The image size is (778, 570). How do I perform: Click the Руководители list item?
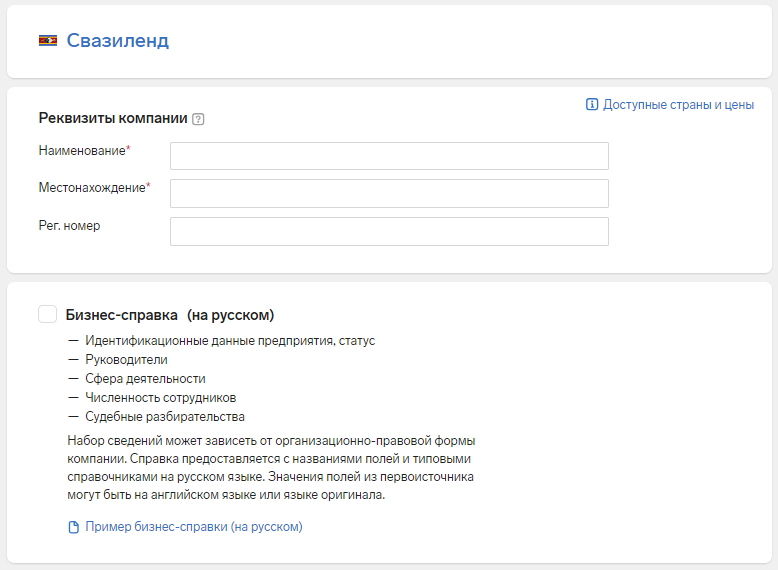127,360
